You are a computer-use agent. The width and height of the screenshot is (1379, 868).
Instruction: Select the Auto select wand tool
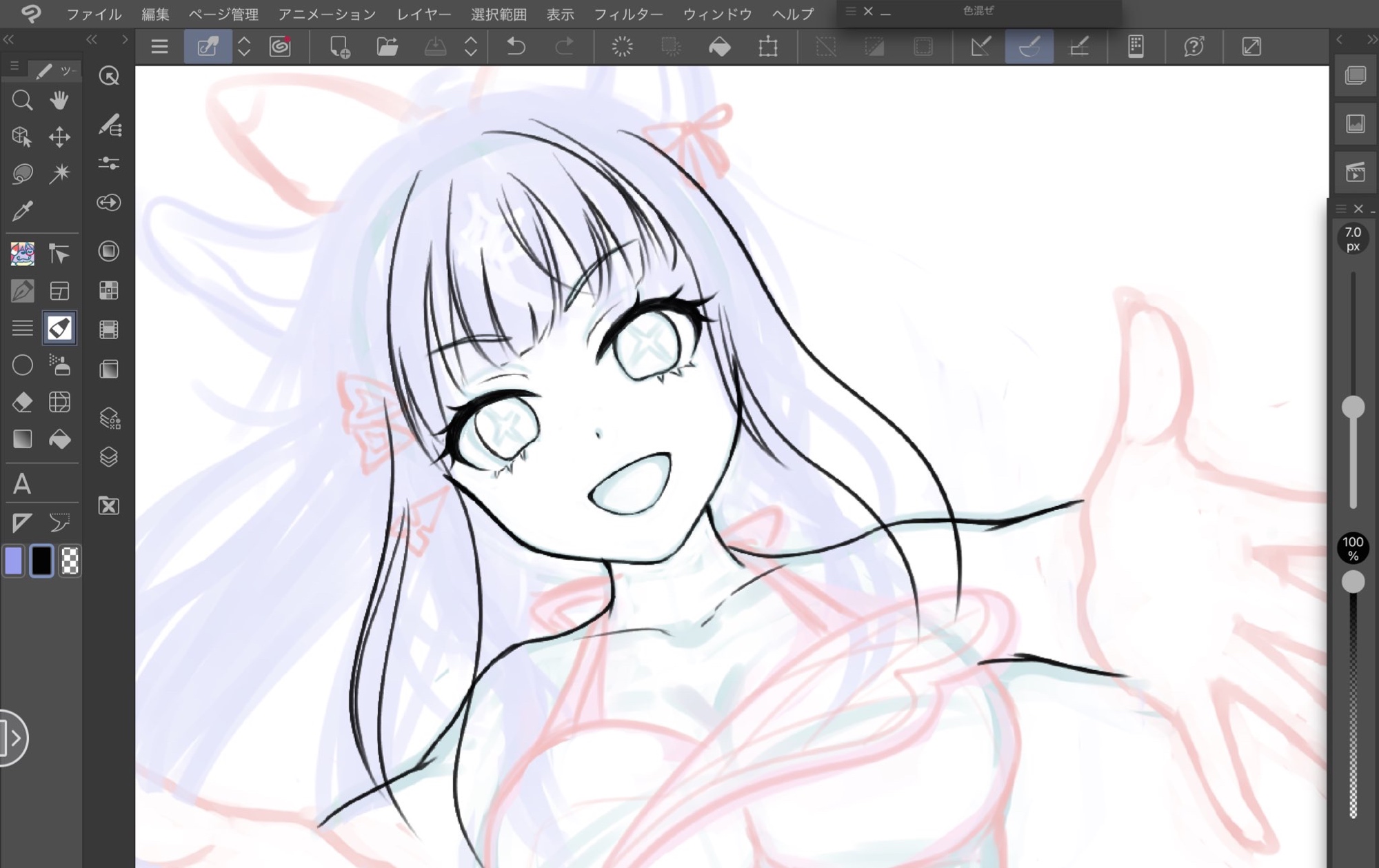(x=59, y=173)
